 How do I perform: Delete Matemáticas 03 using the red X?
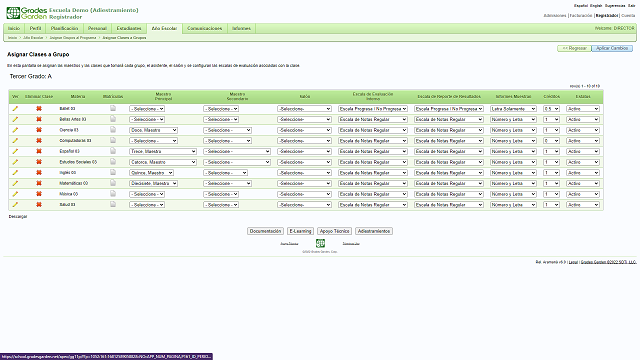(39, 183)
